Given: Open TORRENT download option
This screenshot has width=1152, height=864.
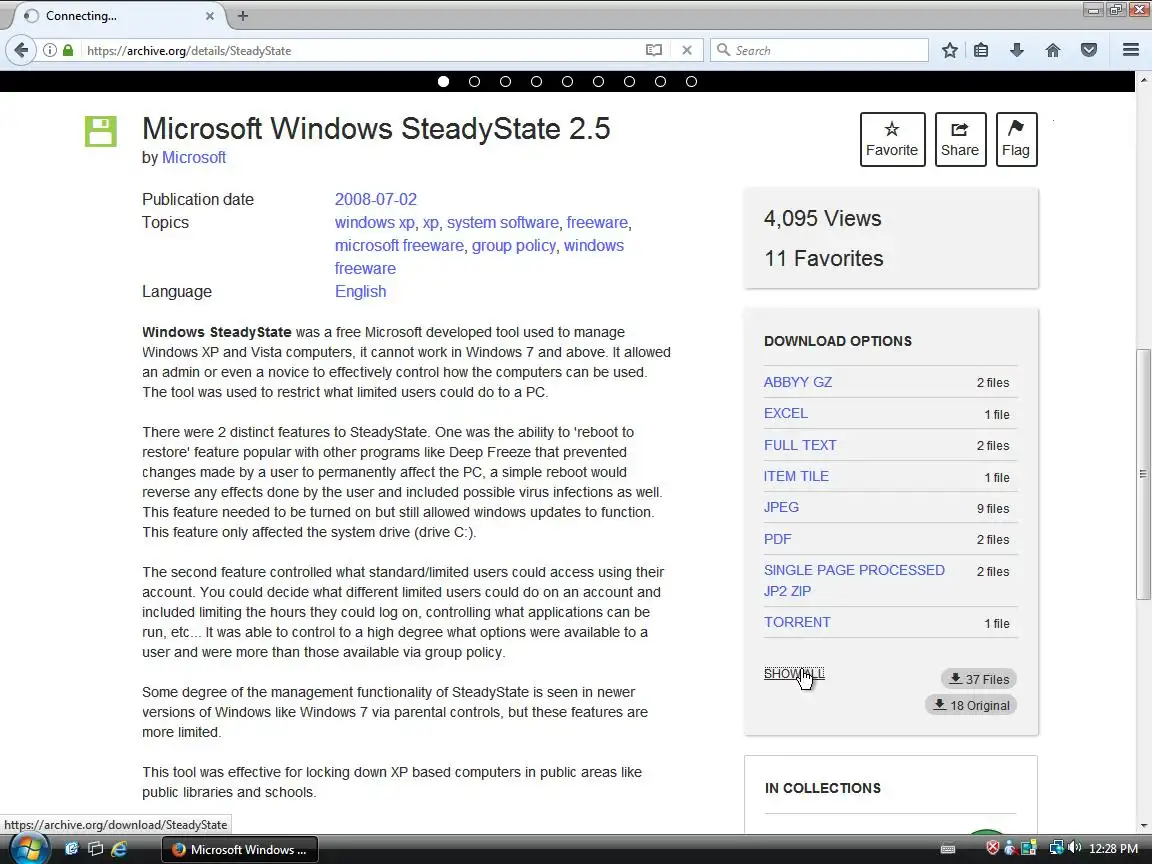Looking at the screenshot, I should tap(796, 622).
